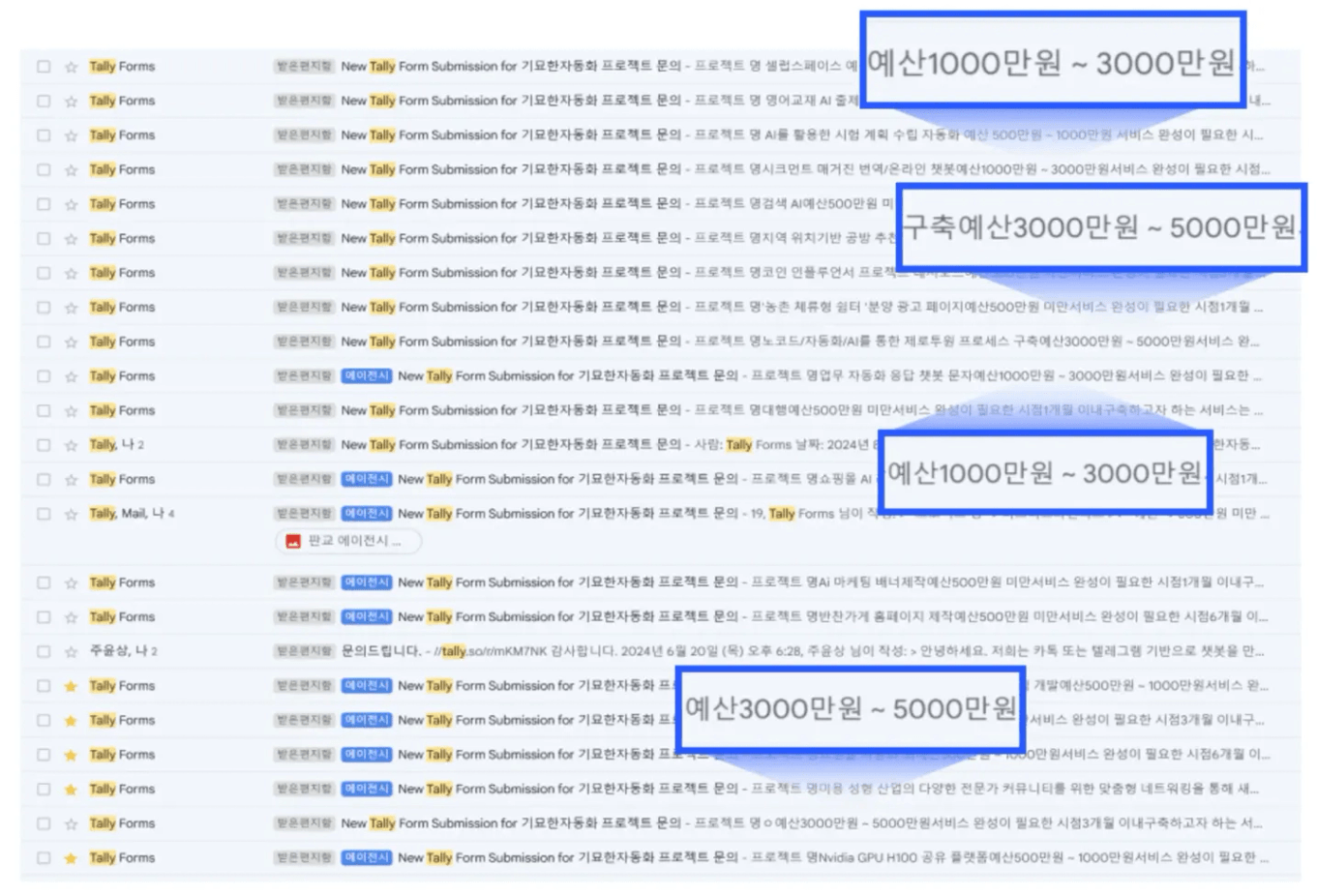
Task: Select the 'Tally, 나 2' conversation checkbox
Action: (44, 445)
